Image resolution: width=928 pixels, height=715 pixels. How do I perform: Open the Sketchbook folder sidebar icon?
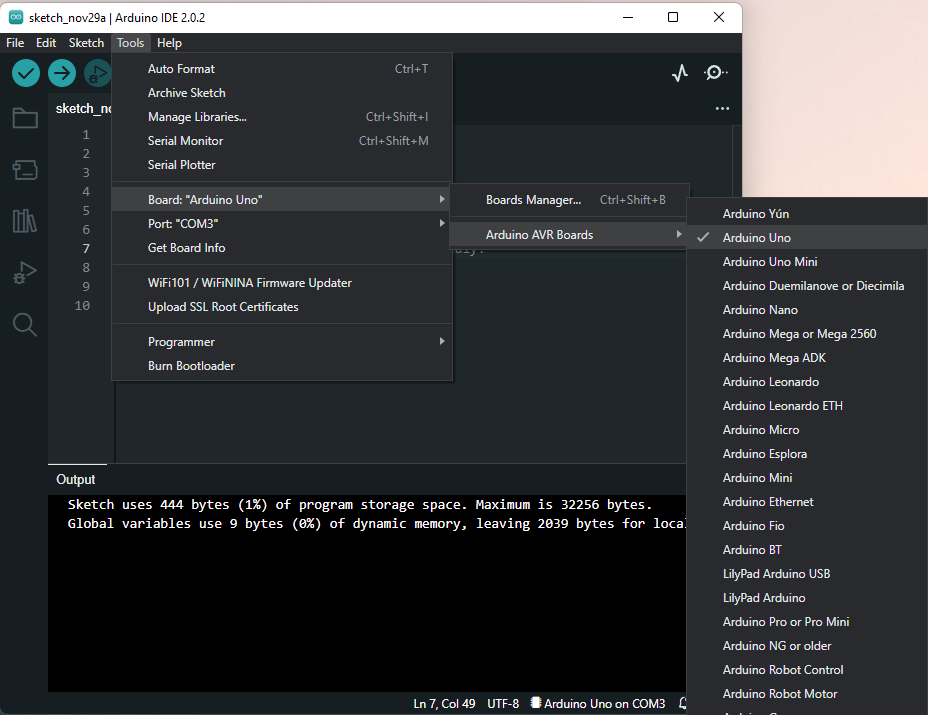(x=25, y=118)
